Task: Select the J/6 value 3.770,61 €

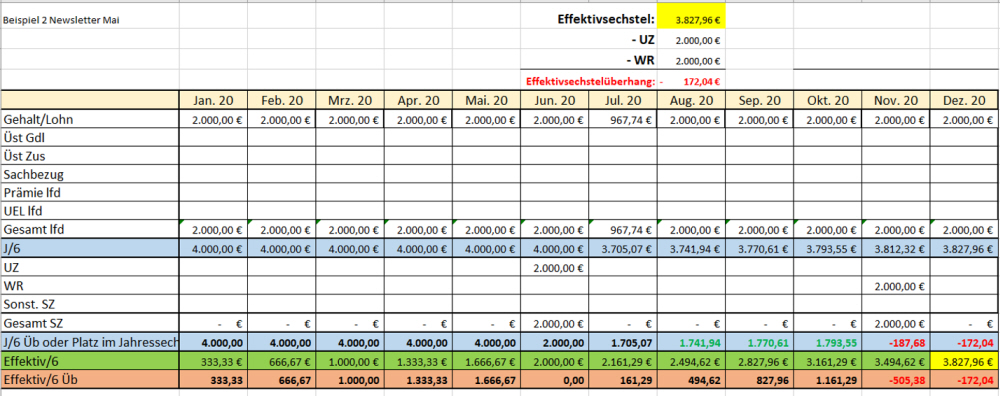Action: pos(759,249)
